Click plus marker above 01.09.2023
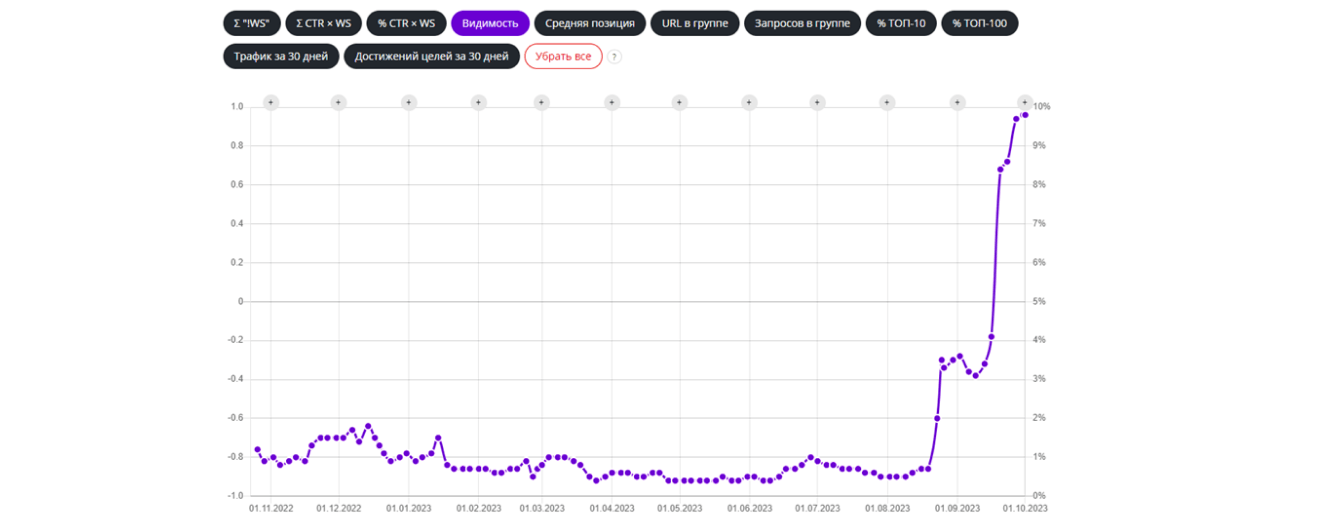The width and height of the screenshot is (1340, 517). click(x=957, y=102)
